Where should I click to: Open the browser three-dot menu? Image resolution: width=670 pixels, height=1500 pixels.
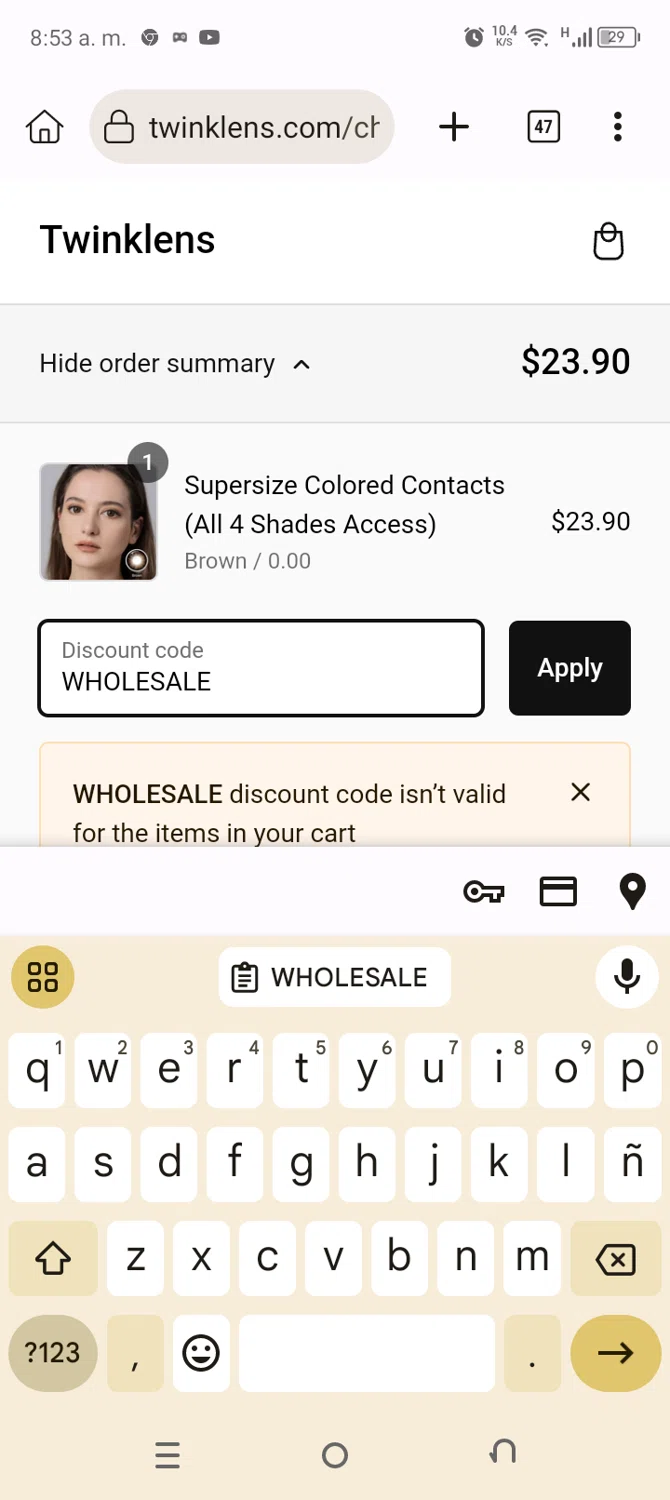[x=617, y=127]
